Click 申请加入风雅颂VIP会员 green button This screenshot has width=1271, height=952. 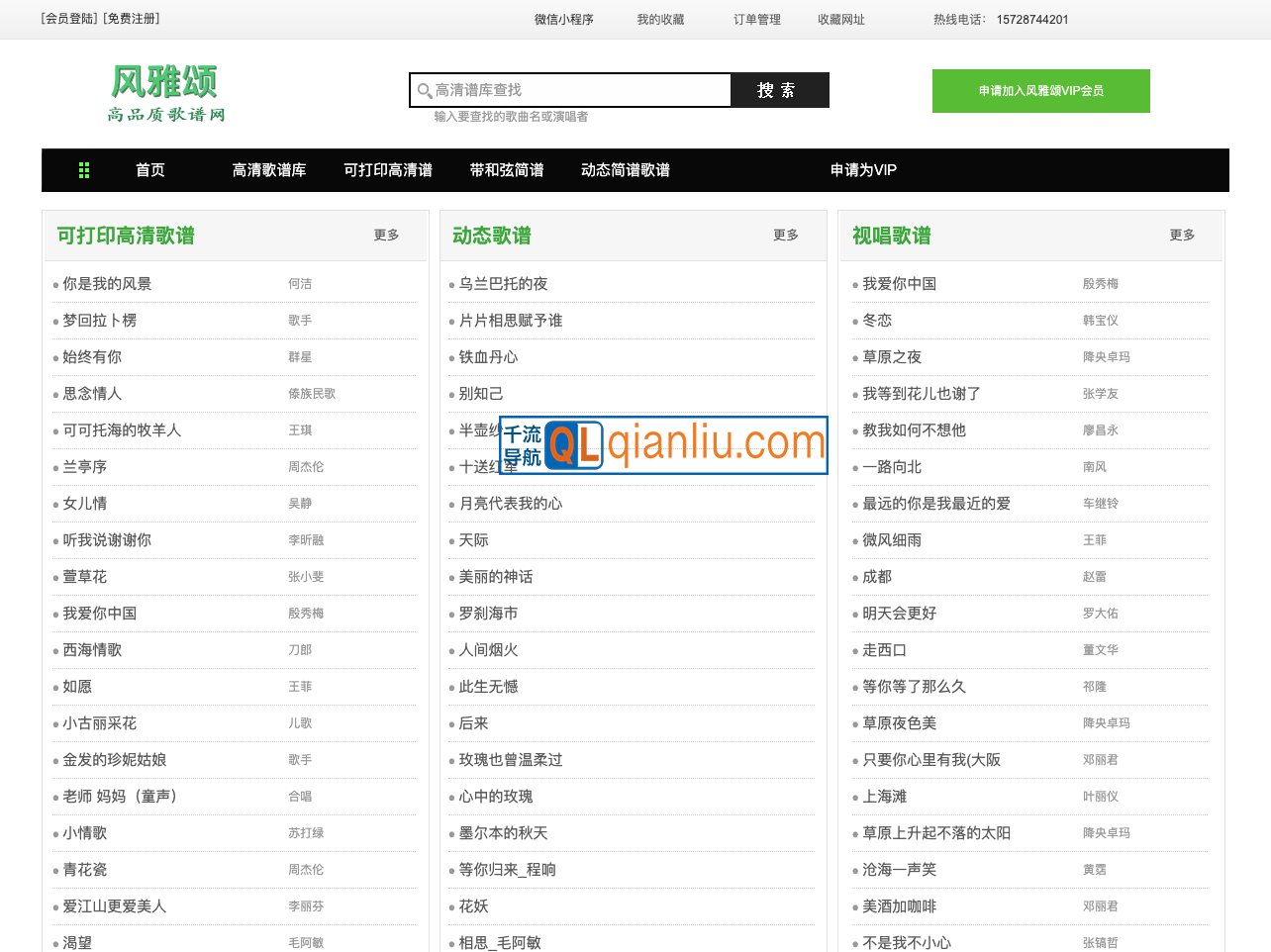click(1040, 91)
